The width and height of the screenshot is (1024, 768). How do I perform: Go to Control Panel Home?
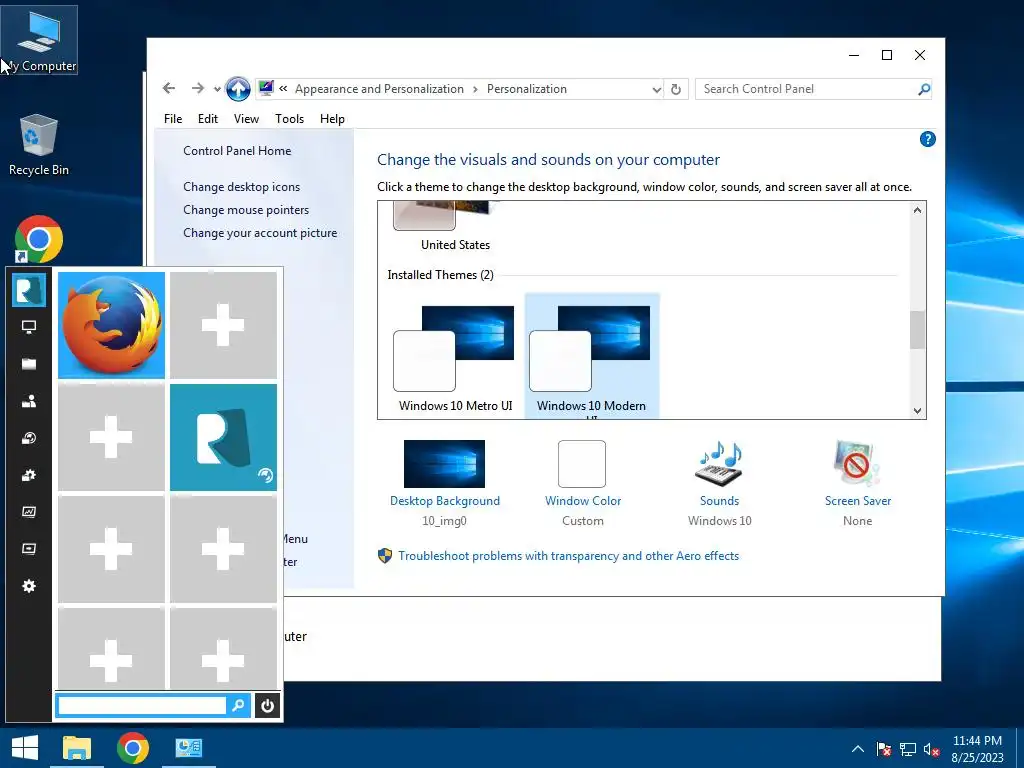pyautogui.click(x=237, y=151)
